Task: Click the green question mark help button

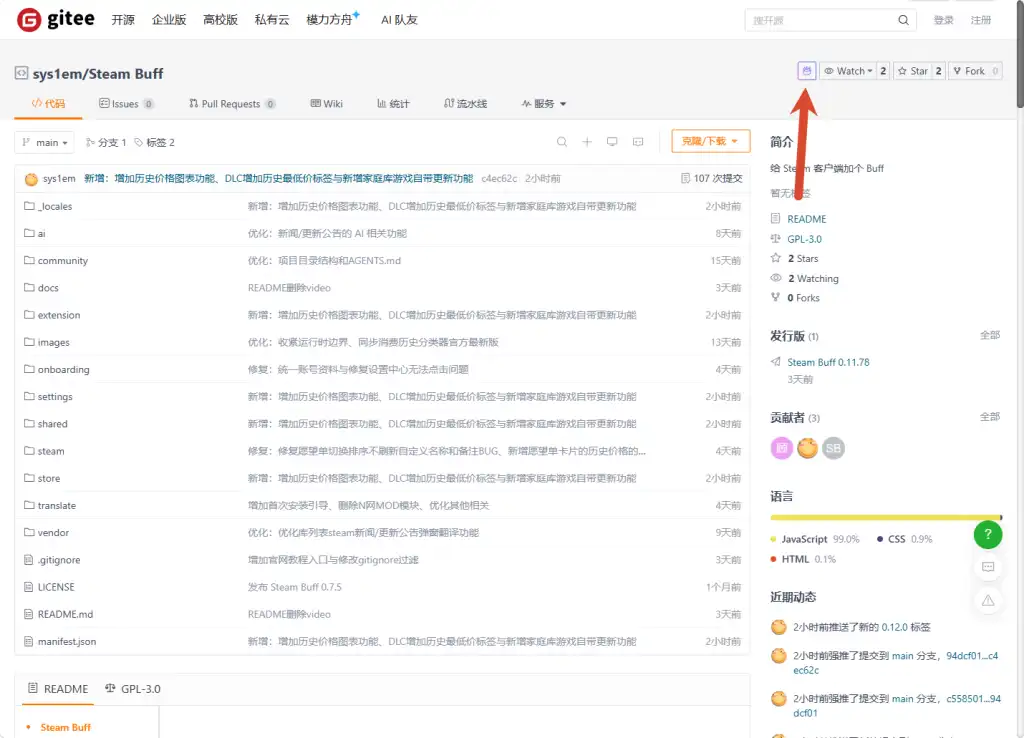Action: pos(988,534)
